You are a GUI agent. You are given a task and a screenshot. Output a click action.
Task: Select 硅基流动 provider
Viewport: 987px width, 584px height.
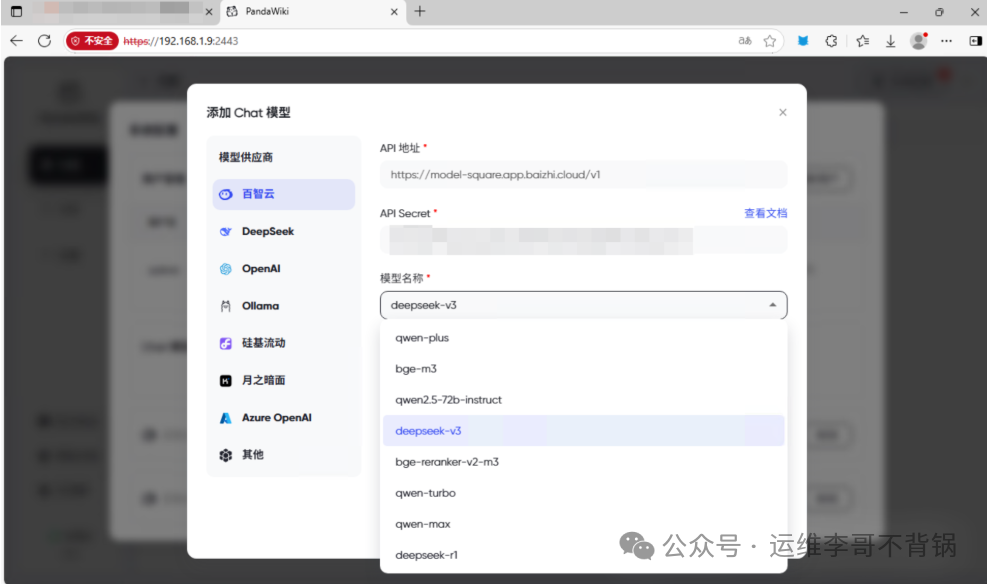pyautogui.click(x=283, y=343)
